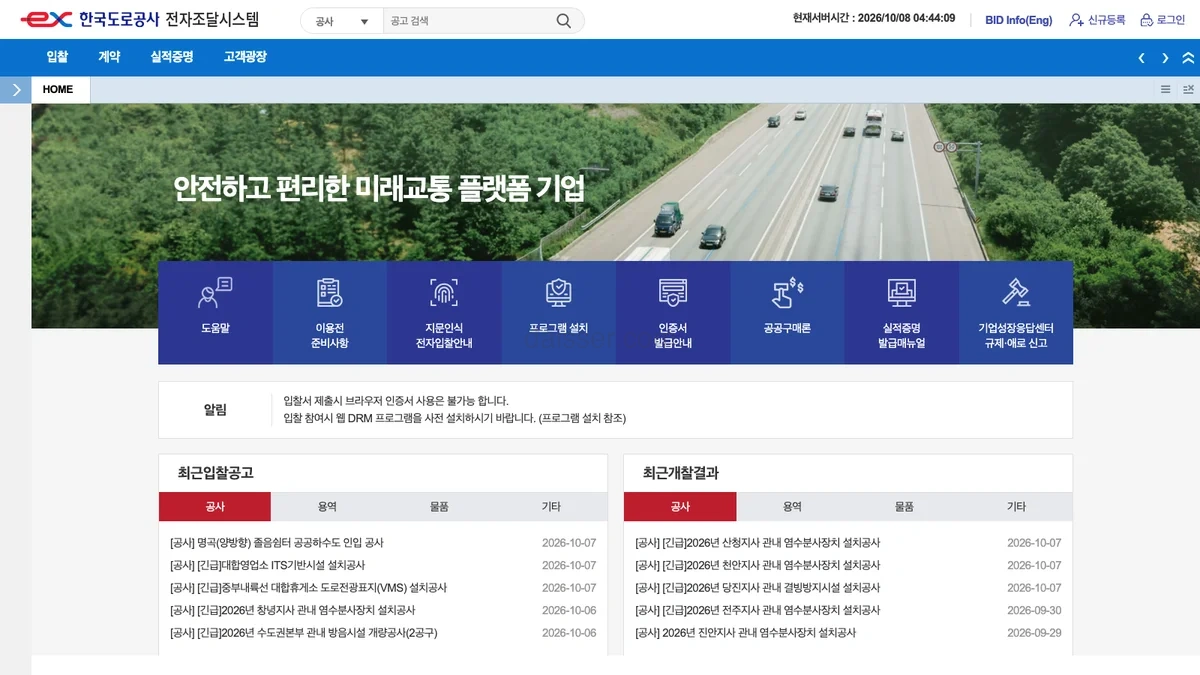Click the 신규등록 user registration icon
Image resolution: width=1200 pixels, height=675 pixels.
pyautogui.click(x=1076, y=20)
